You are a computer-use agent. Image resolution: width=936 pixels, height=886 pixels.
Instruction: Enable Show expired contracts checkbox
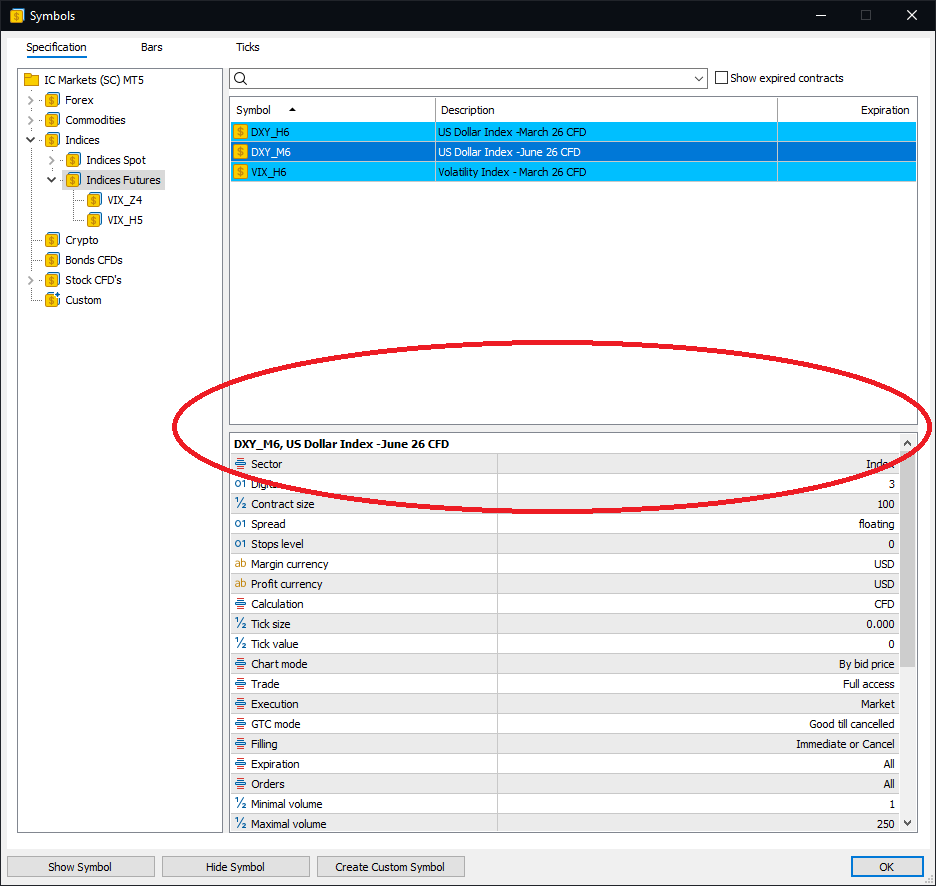721,78
